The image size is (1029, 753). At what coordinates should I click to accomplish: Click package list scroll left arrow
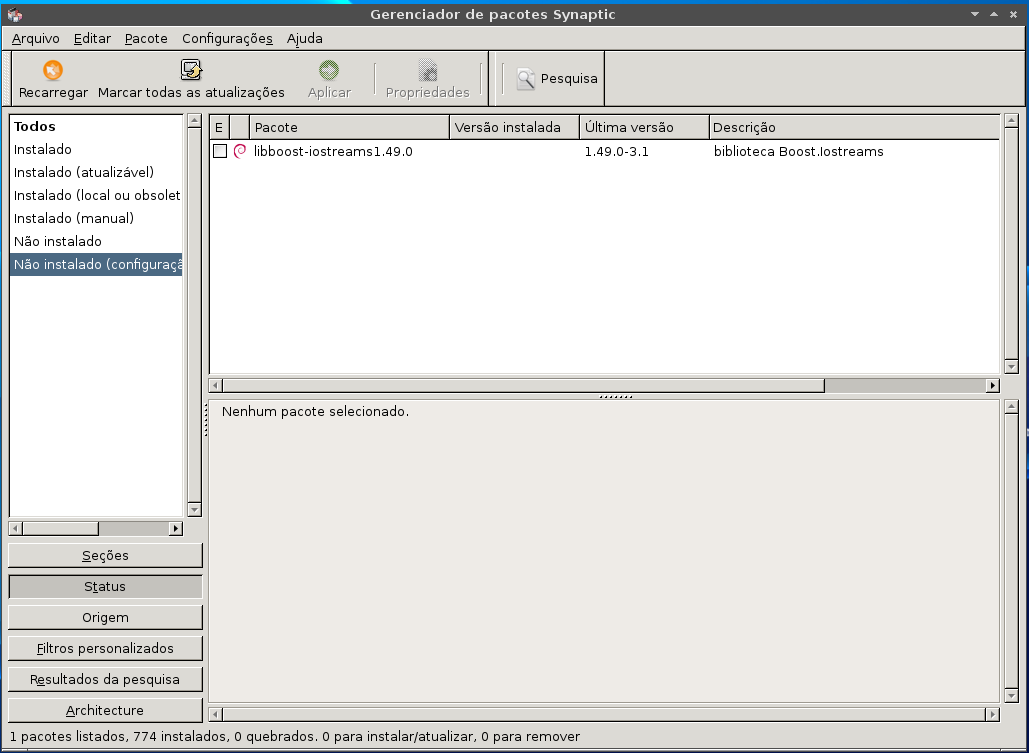click(216, 385)
